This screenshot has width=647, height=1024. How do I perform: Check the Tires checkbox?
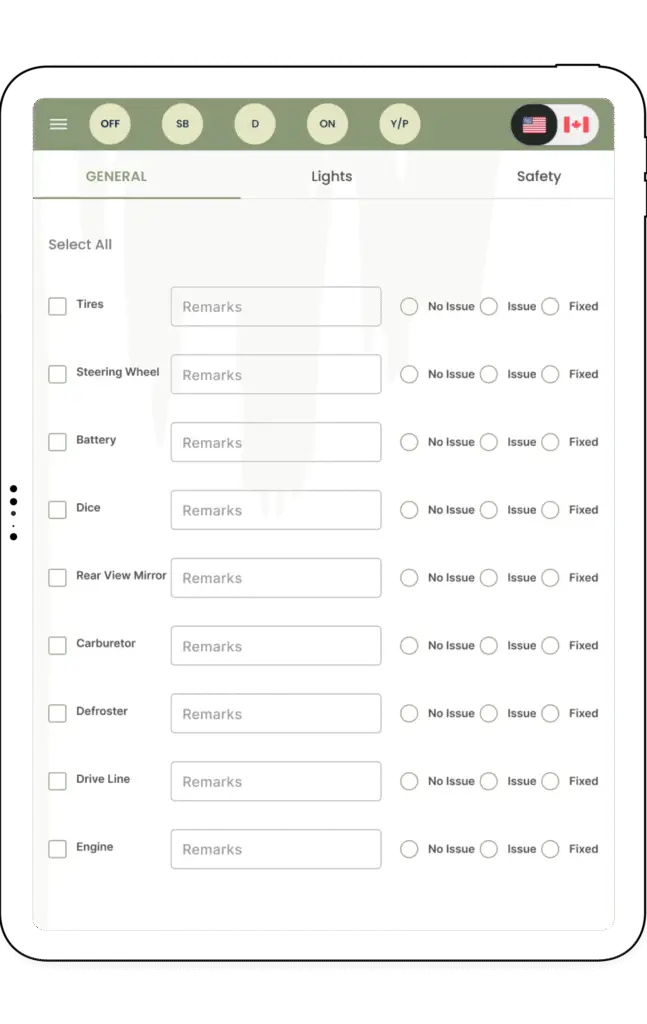pyautogui.click(x=58, y=306)
